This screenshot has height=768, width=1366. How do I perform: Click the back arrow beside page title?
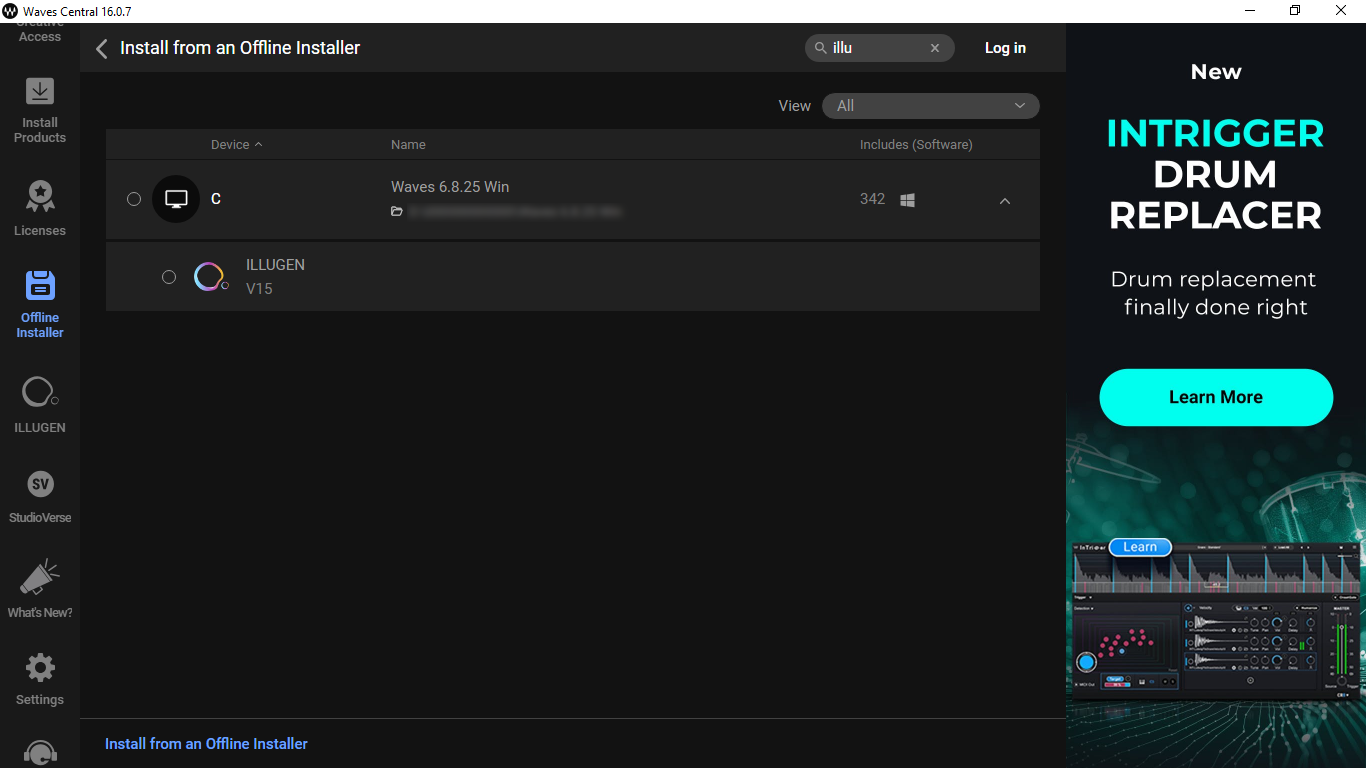(x=101, y=48)
